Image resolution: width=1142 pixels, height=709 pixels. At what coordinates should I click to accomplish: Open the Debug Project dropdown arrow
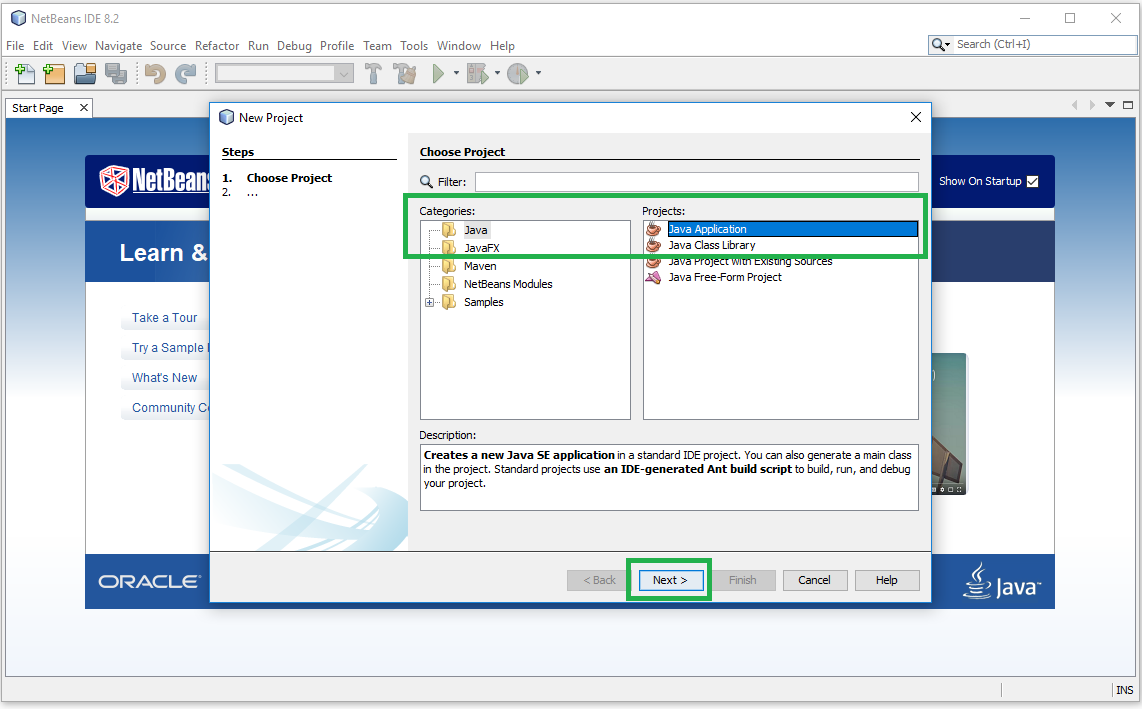coord(497,73)
